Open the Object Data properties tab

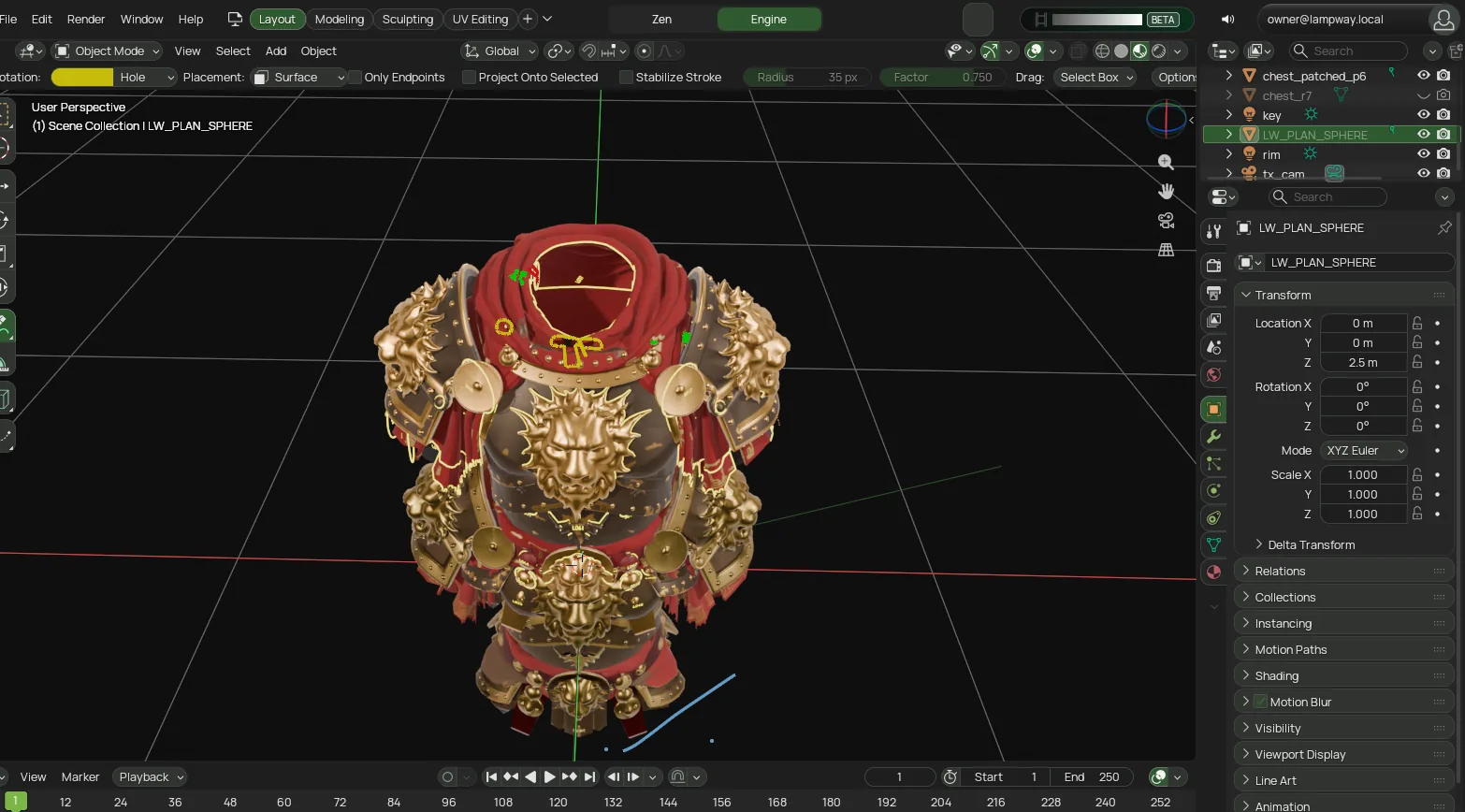tap(1213, 544)
